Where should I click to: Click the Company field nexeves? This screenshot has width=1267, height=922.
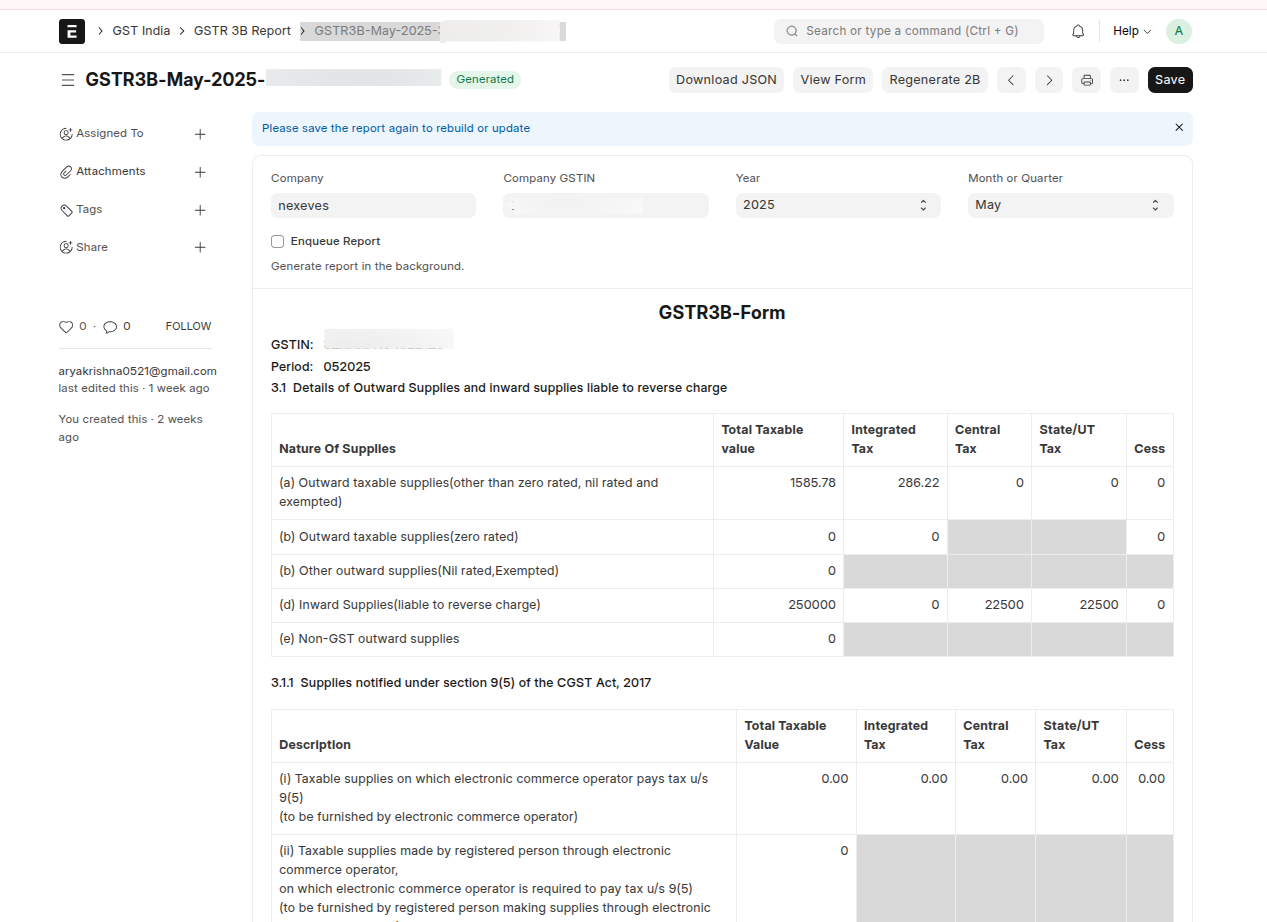(373, 205)
